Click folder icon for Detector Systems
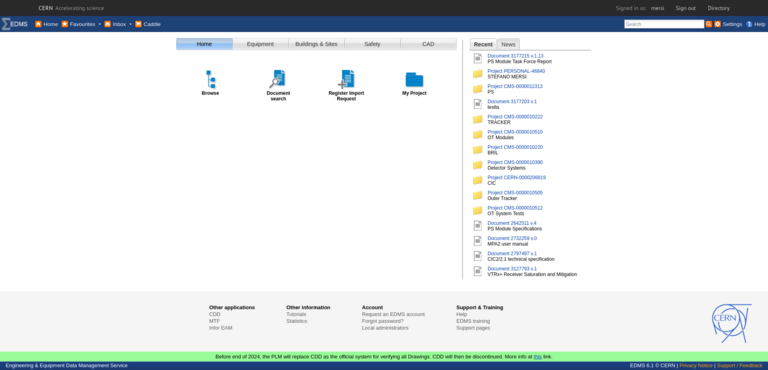The width and height of the screenshot is (768, 370). click(478, 165)
